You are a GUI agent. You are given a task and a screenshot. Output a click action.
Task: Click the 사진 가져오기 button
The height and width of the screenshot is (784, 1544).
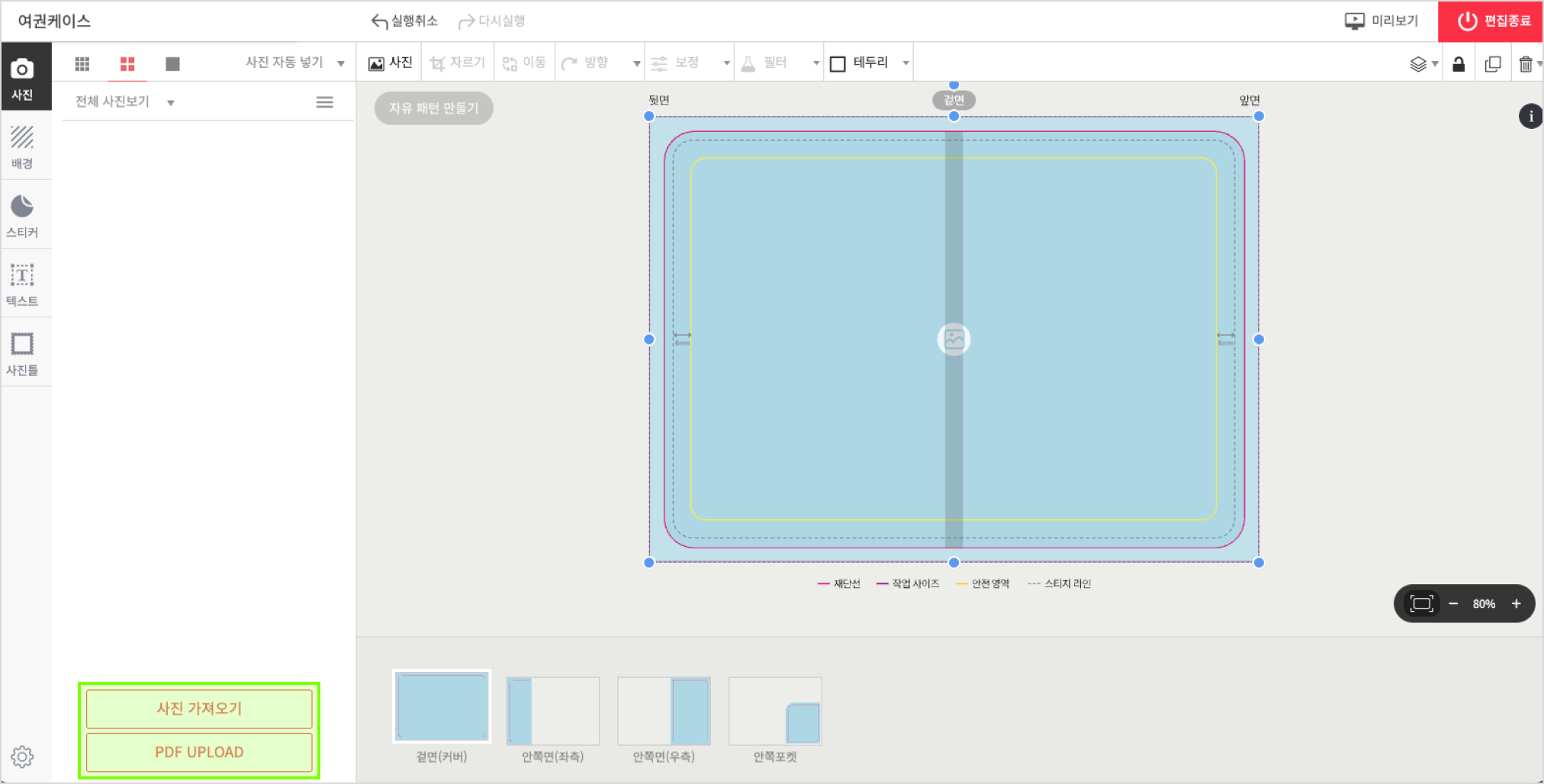(198, 708)
